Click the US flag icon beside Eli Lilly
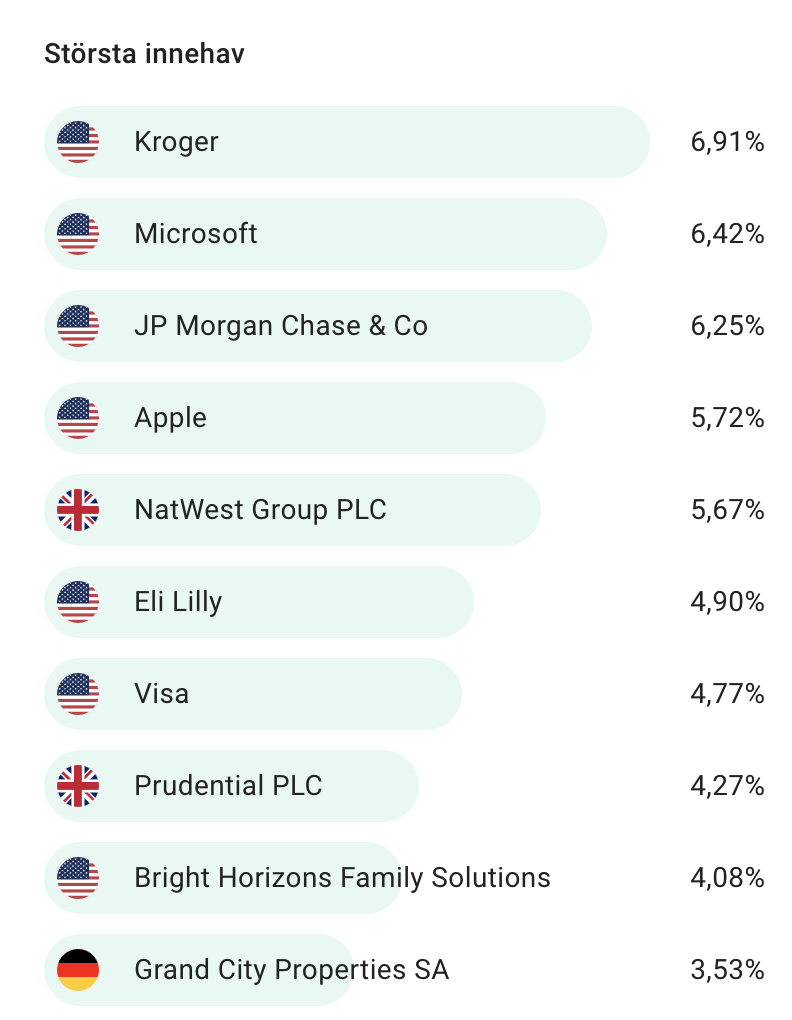792x1020 pixels. pos(78,602)
